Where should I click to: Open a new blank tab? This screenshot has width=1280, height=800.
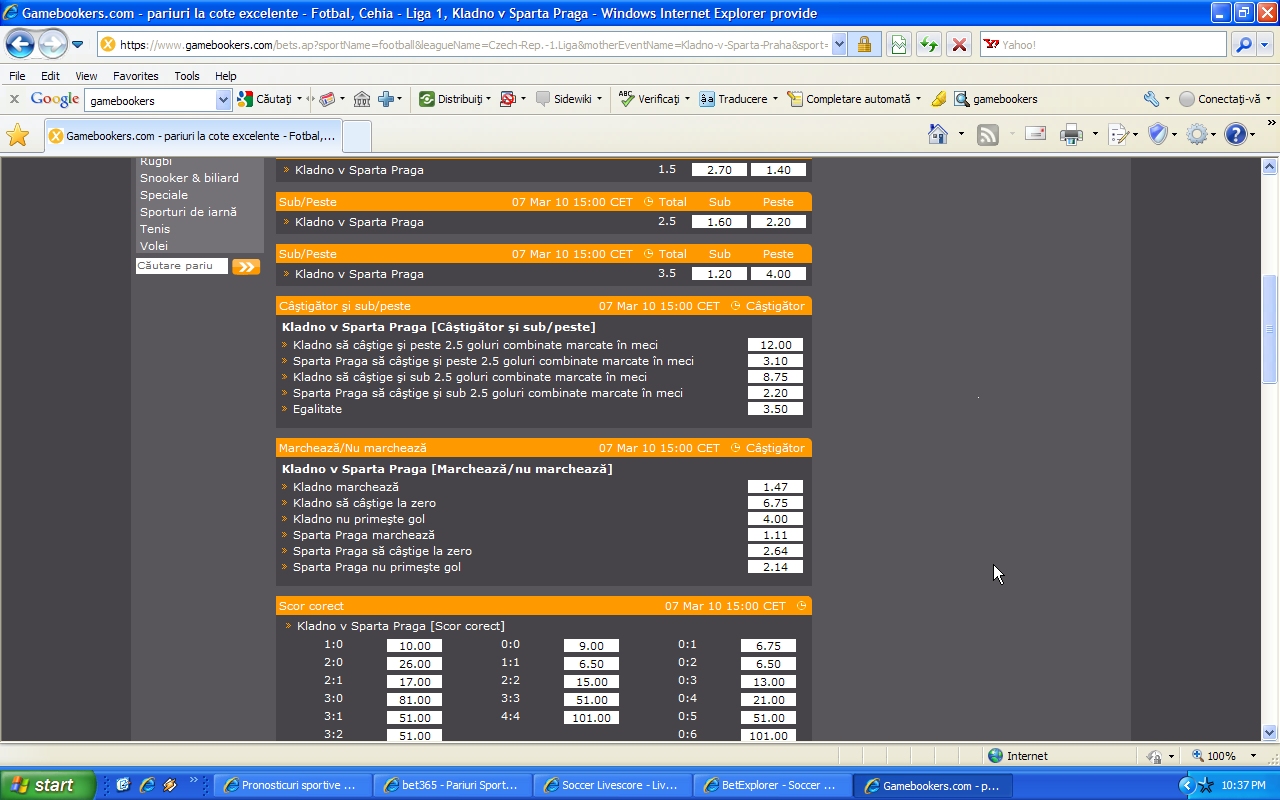click(357, 136)
